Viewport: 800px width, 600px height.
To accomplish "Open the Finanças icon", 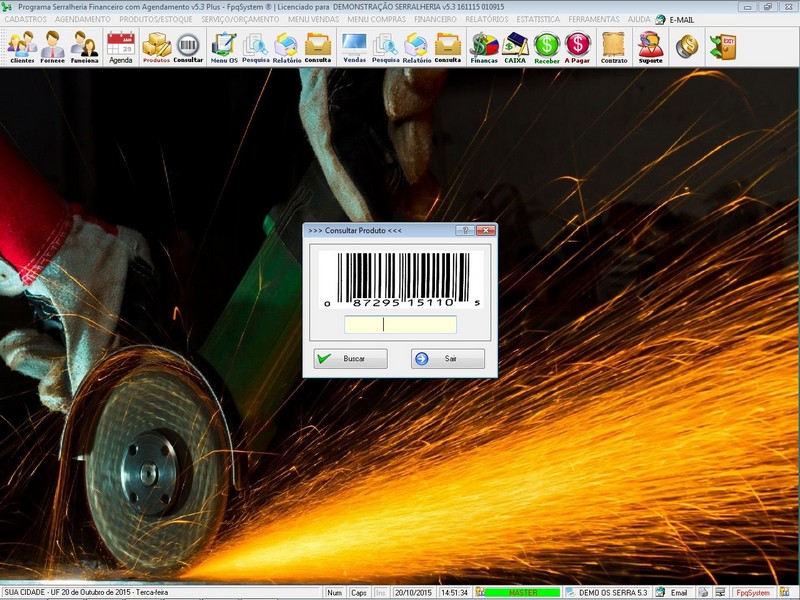I will [484, 47].
